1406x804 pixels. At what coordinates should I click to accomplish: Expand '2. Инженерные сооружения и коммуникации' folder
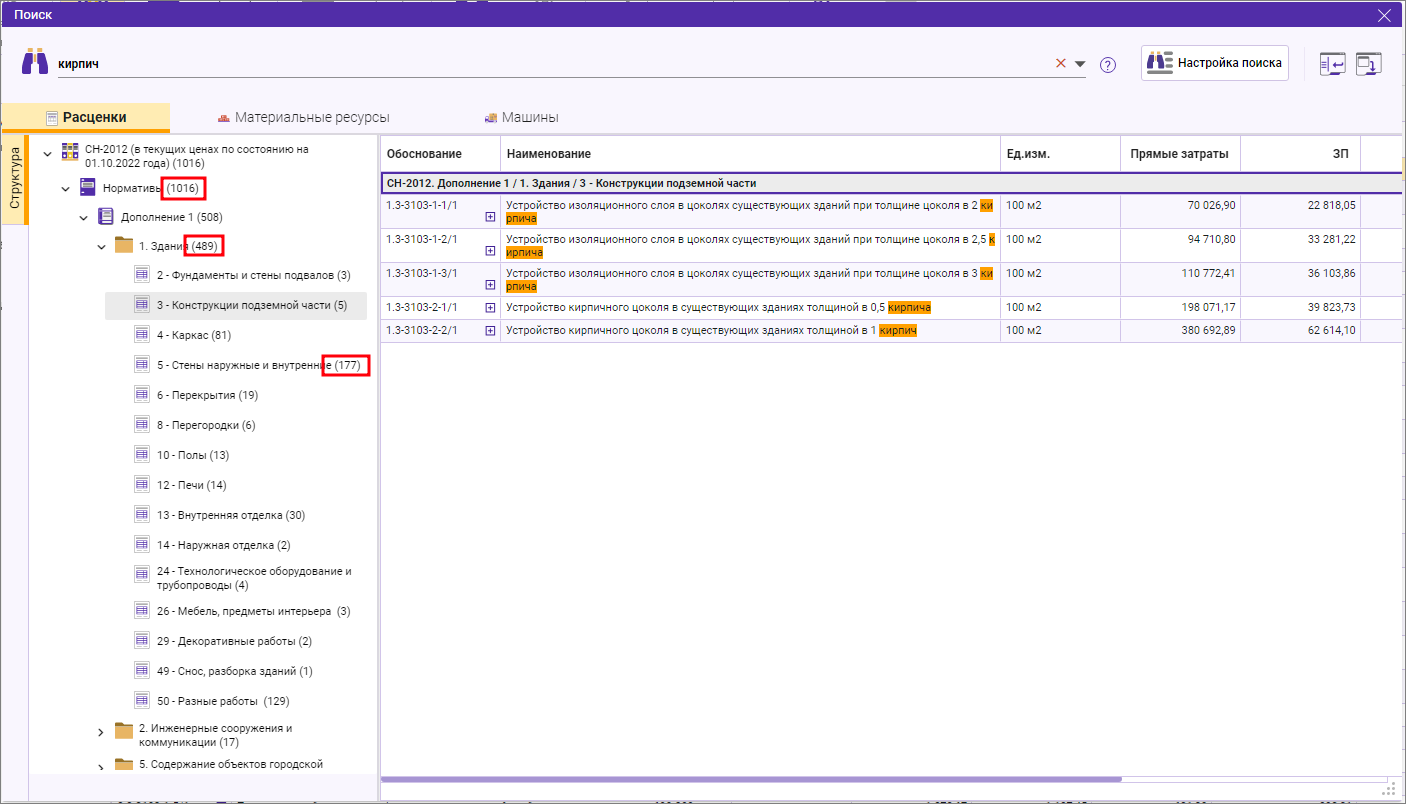(x=101, y=733)
